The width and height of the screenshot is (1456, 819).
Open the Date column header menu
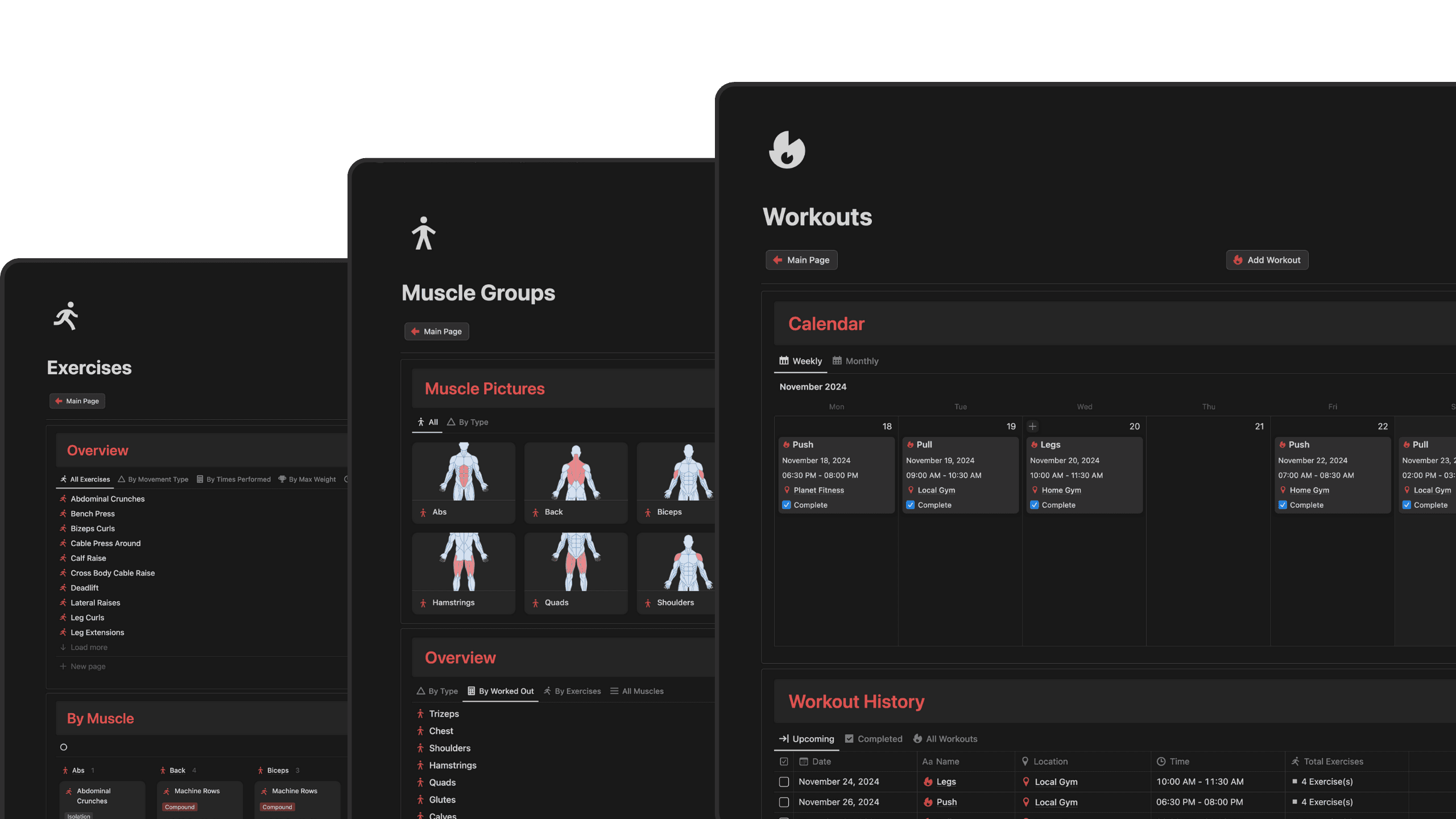pos(821,761)
